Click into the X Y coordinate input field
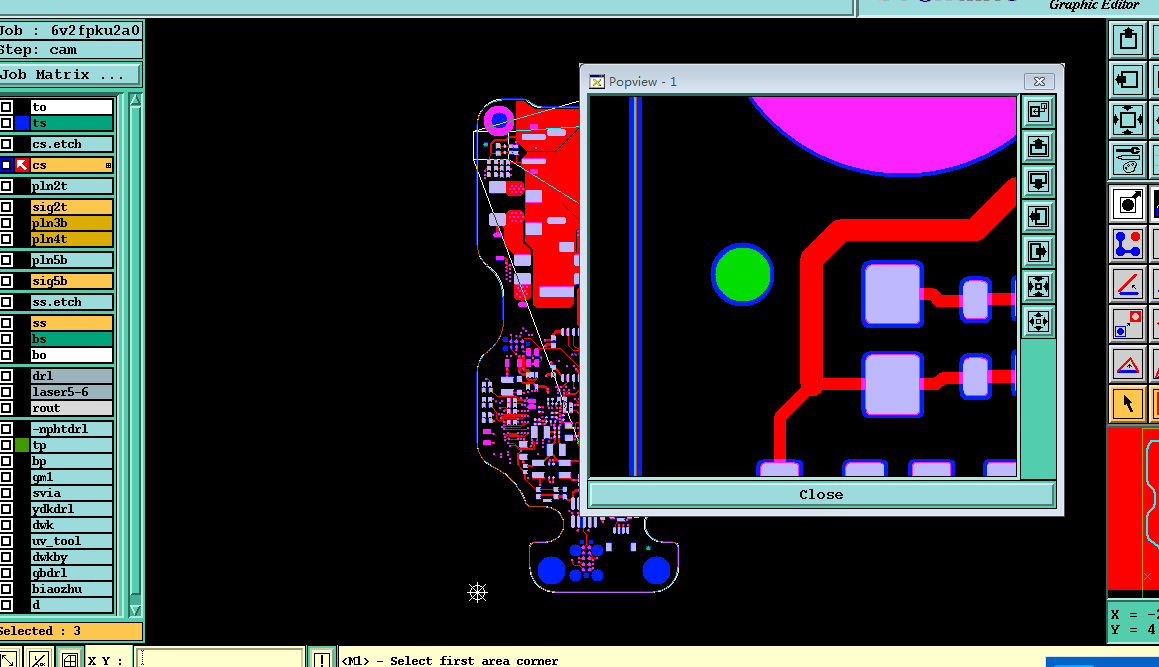 (x=220, y=658)
